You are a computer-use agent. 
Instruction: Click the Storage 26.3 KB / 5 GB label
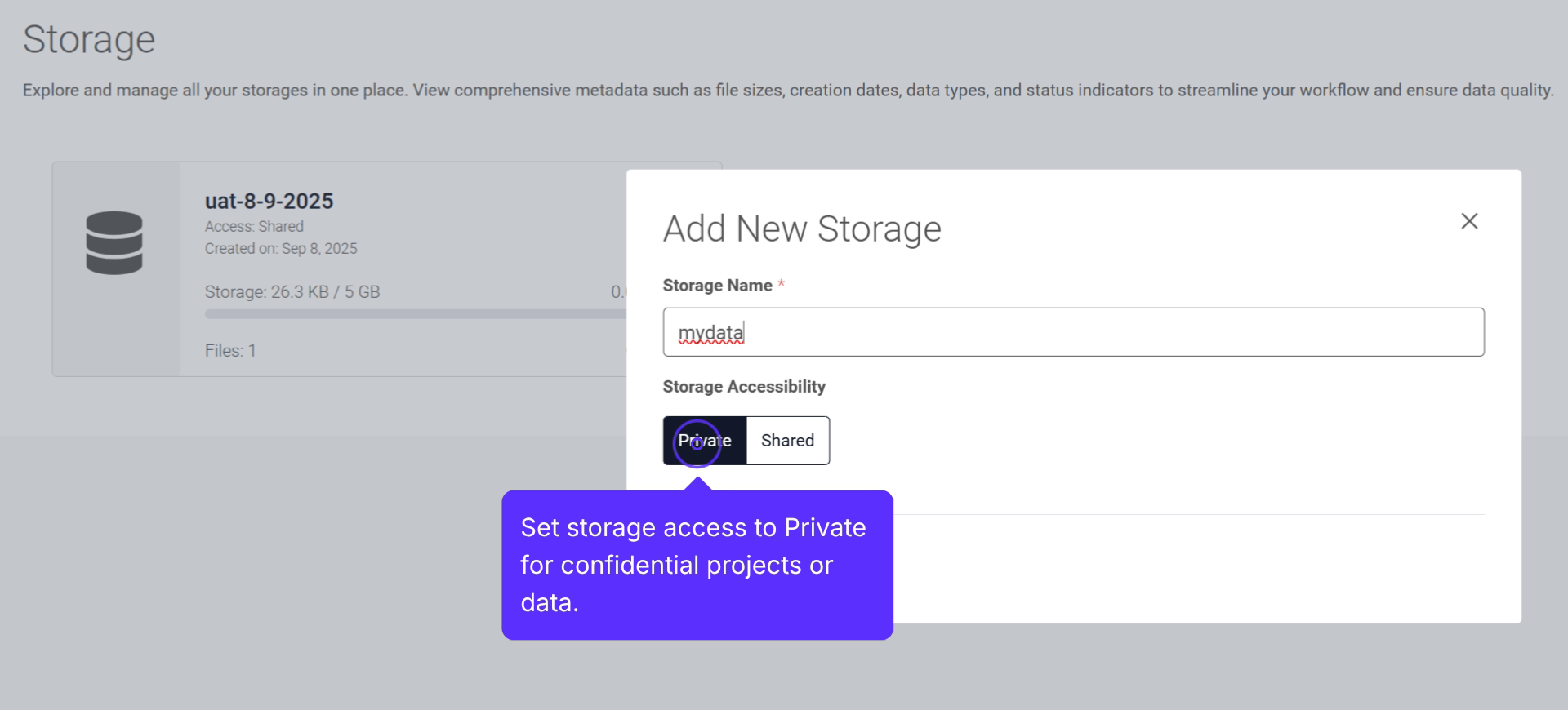292,292
